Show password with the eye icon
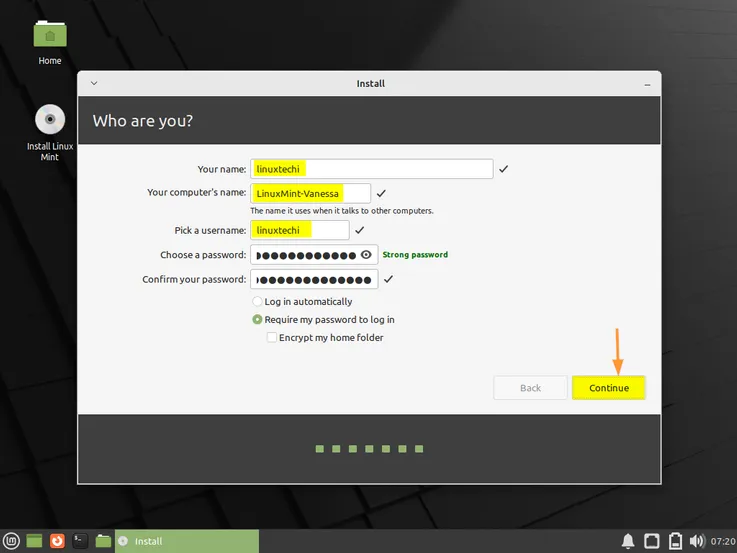 click(x=366, y=255)
